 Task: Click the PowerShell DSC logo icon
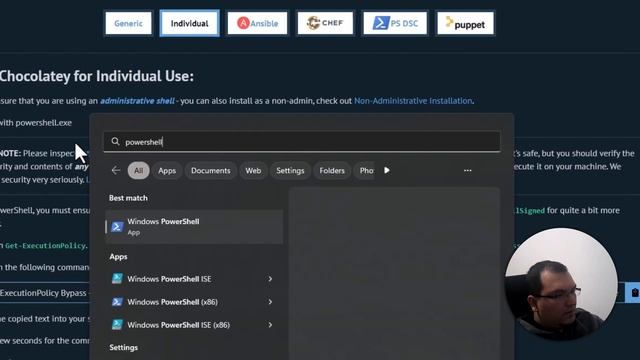point(381,23)
